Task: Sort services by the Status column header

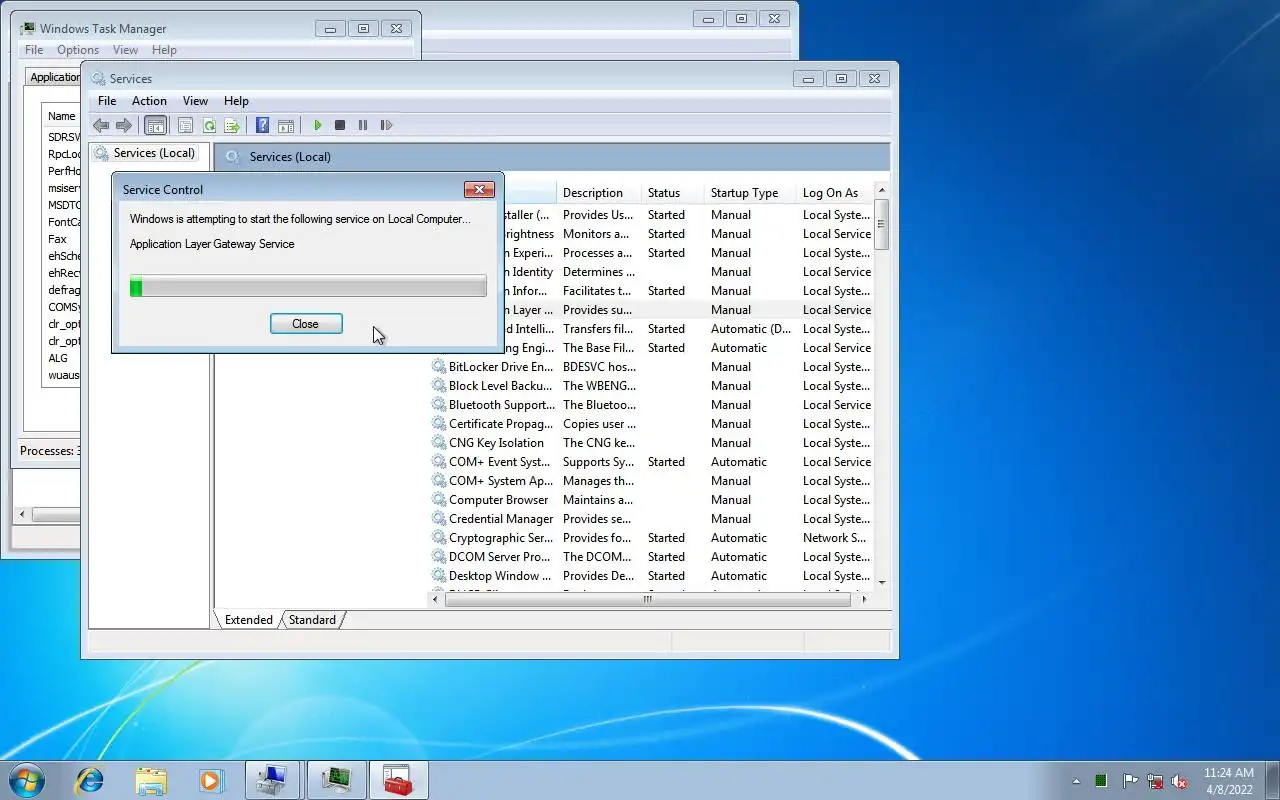Action: pos(672,193)
